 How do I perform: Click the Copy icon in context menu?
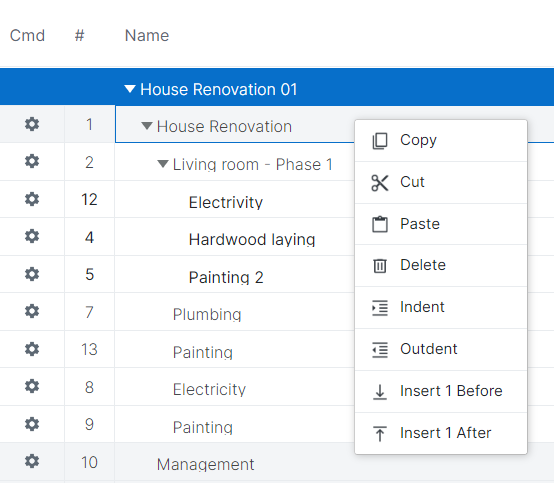(380, 141)
